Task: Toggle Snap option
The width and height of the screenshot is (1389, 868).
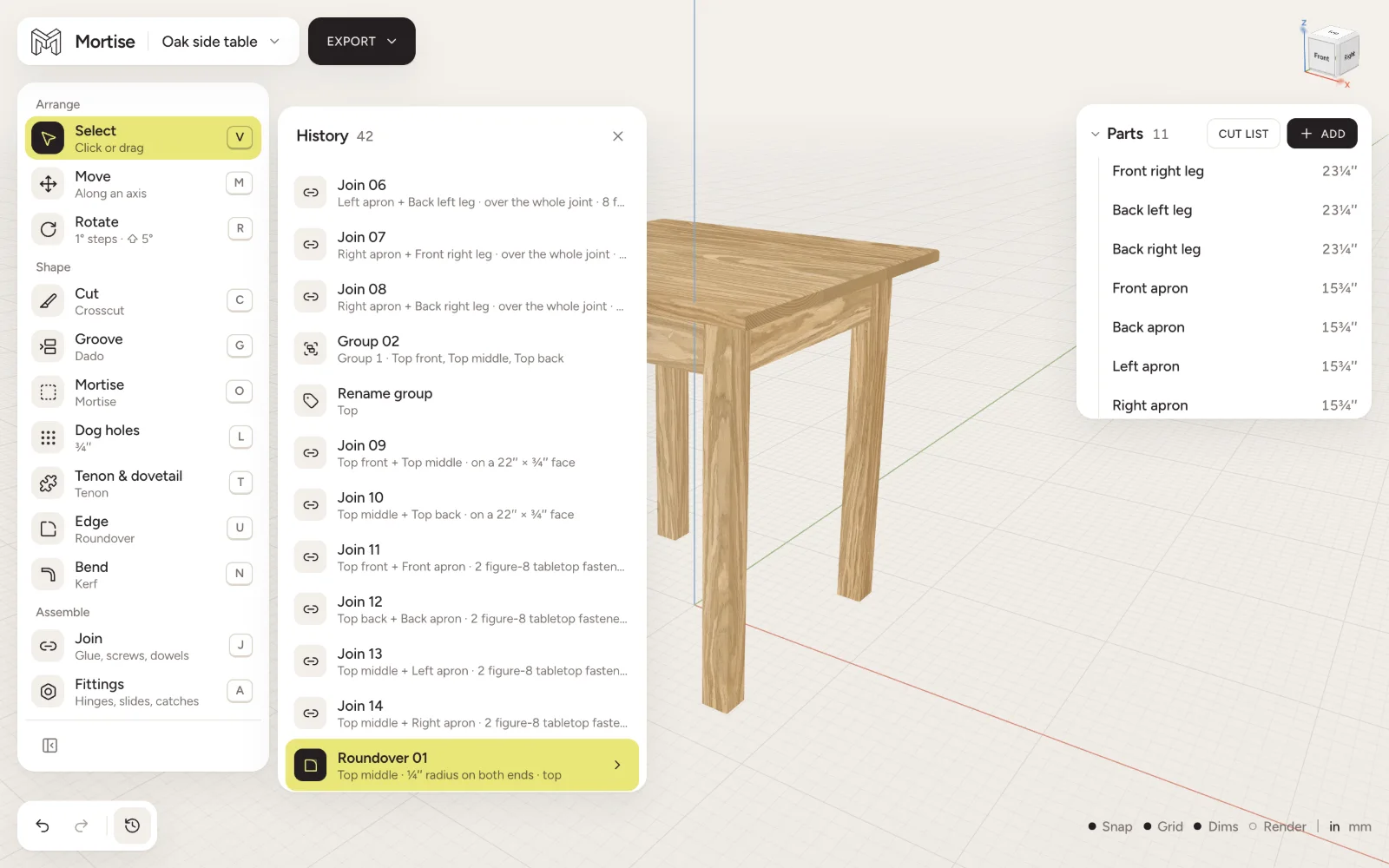Action: click(x=1110, y=826)
